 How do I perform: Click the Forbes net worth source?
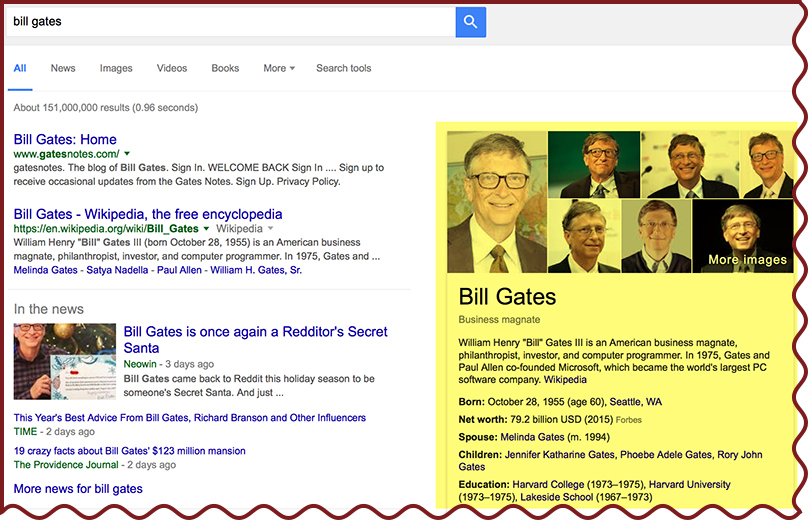[x=629, y=420]
